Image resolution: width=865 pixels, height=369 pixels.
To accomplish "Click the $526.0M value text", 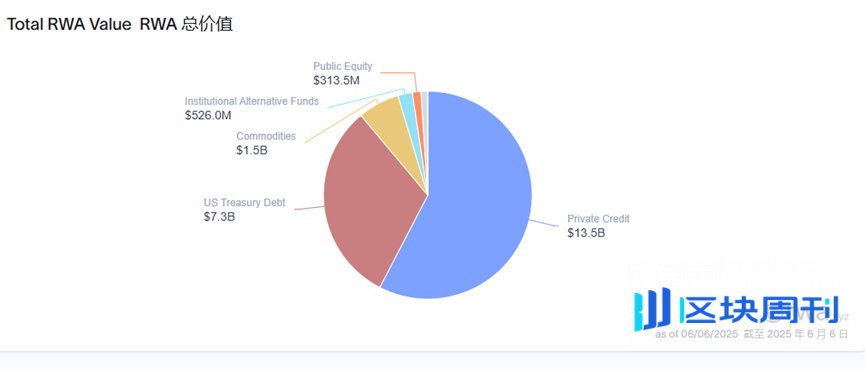I will pyautogui.click(x=208, y=116).
